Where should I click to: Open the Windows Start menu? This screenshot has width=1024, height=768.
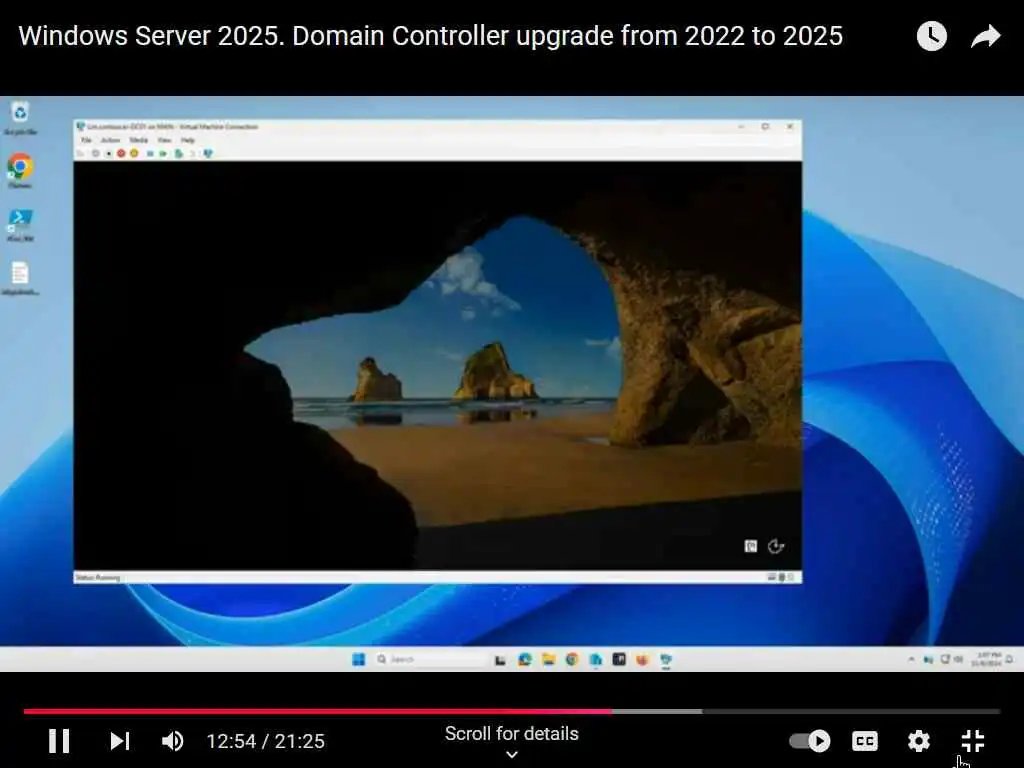(359, 660)
